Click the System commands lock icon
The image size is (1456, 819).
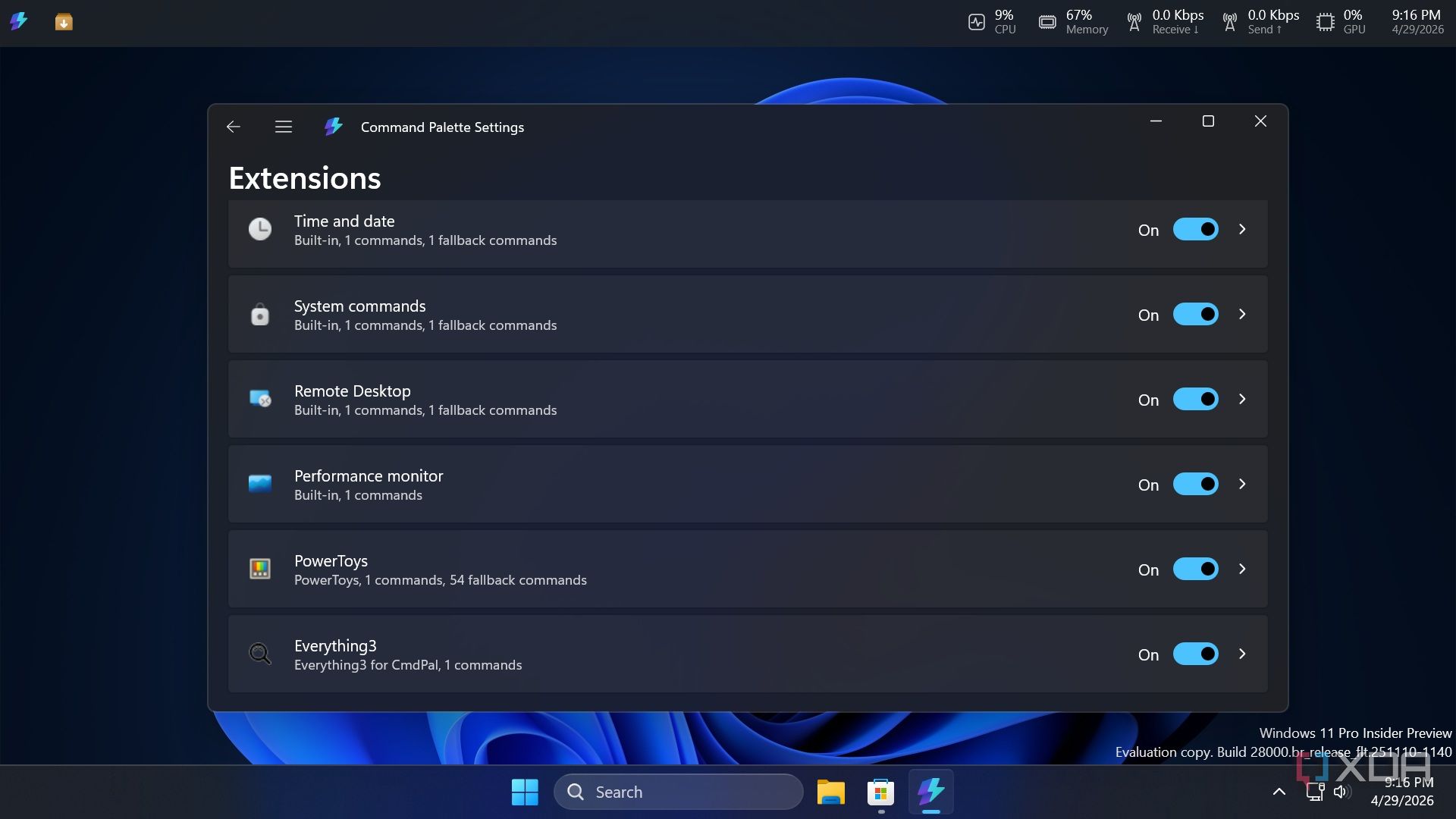(x=260, y=314)
